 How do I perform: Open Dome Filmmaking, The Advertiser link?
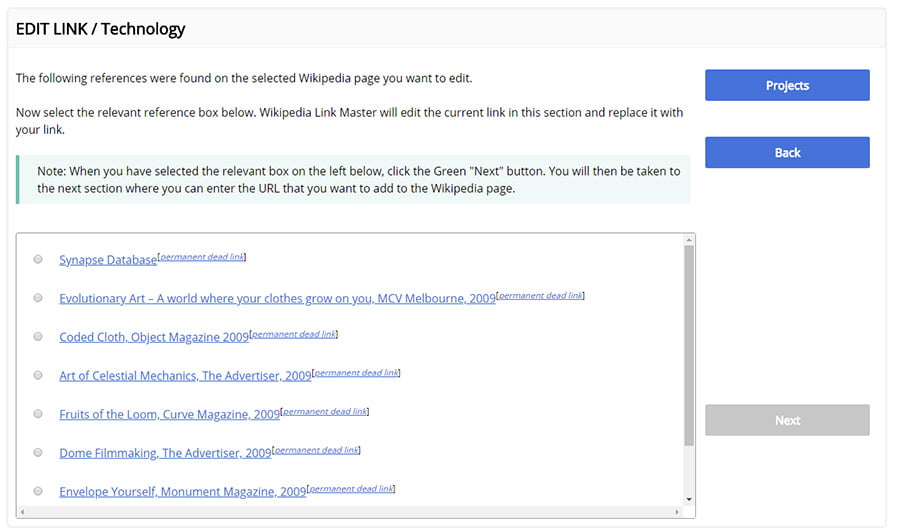165,453
